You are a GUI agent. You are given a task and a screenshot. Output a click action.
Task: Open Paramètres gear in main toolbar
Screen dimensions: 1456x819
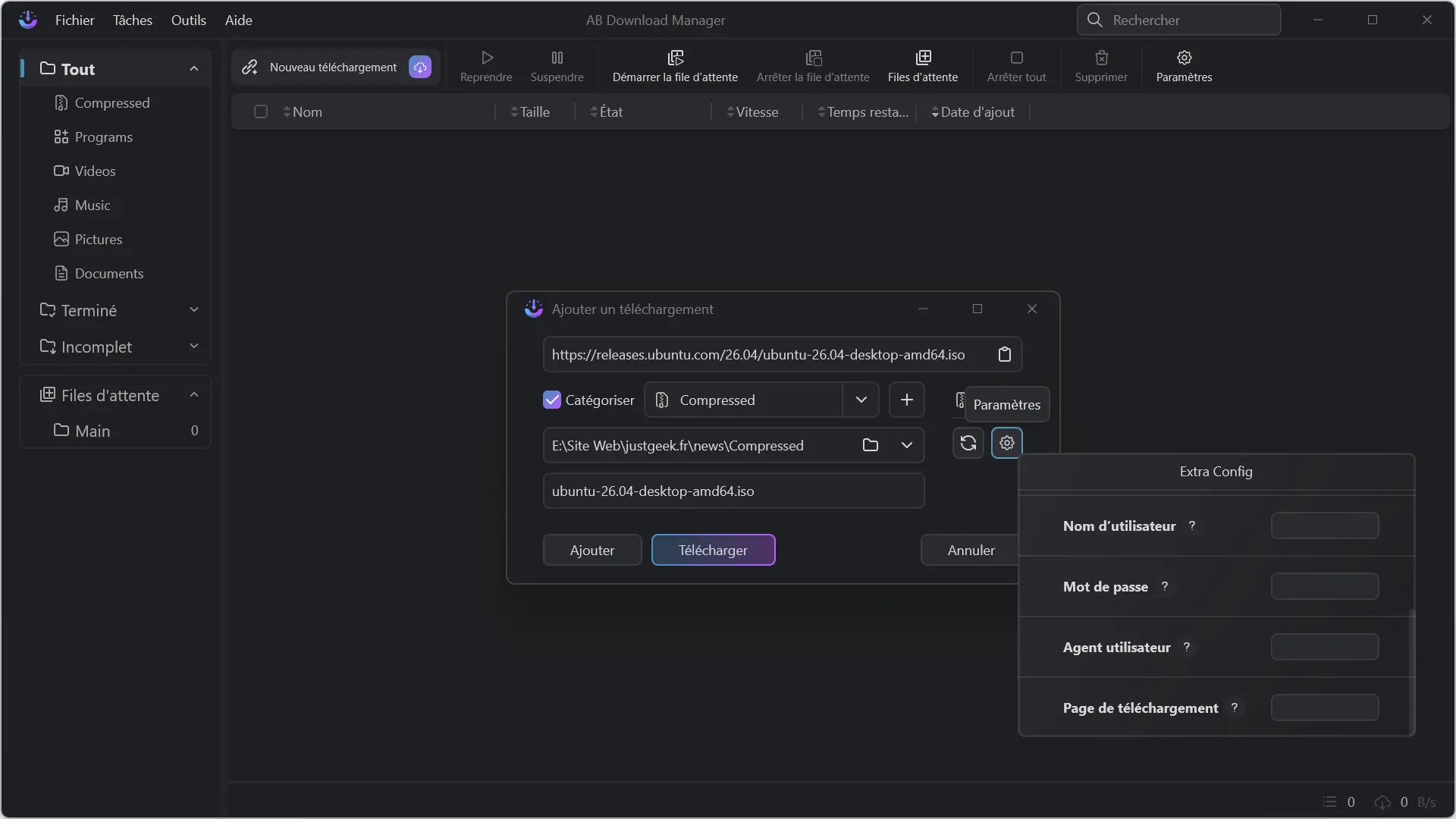pos(1185,58)
